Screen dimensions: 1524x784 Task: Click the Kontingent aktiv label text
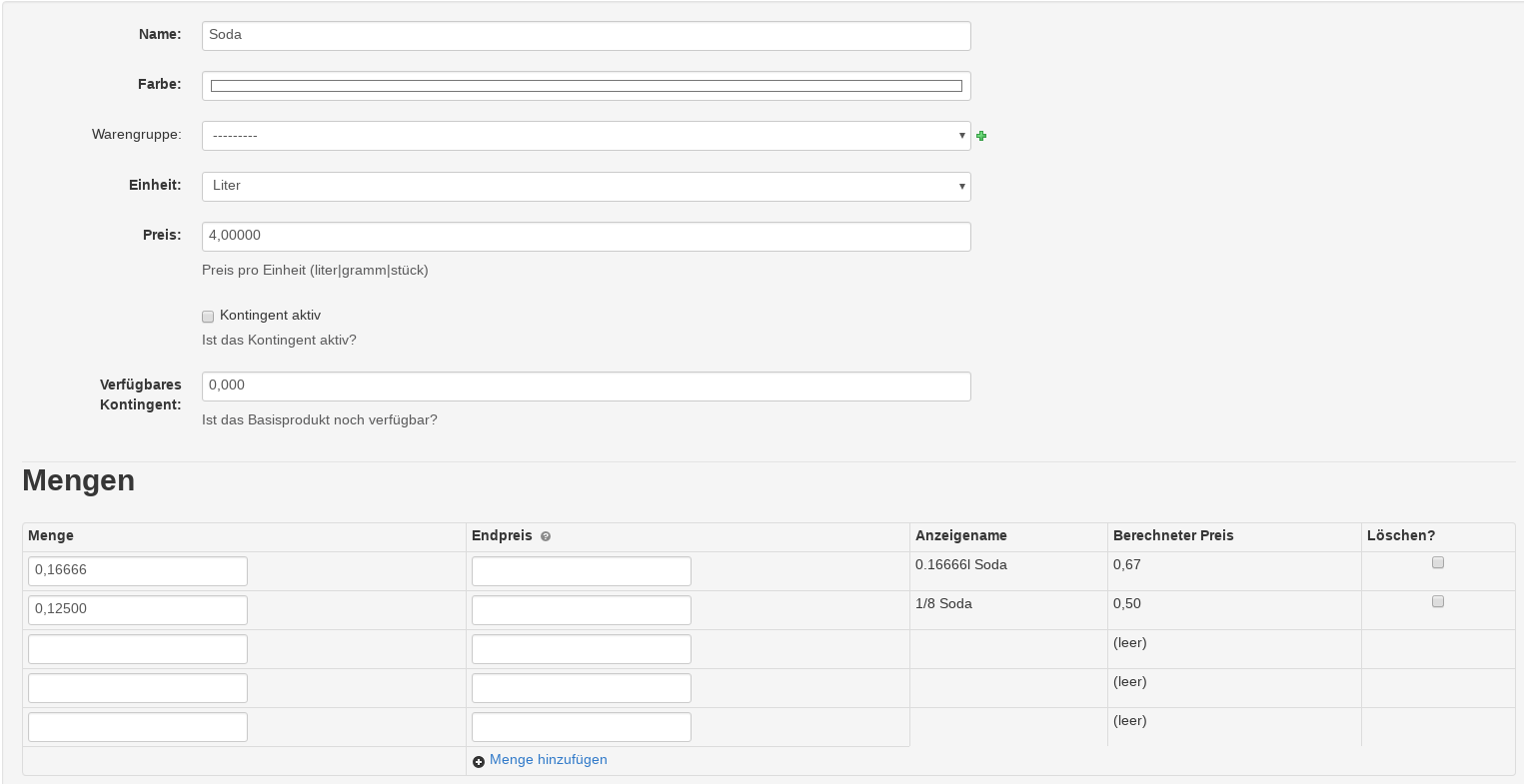[x=270, y=316]
